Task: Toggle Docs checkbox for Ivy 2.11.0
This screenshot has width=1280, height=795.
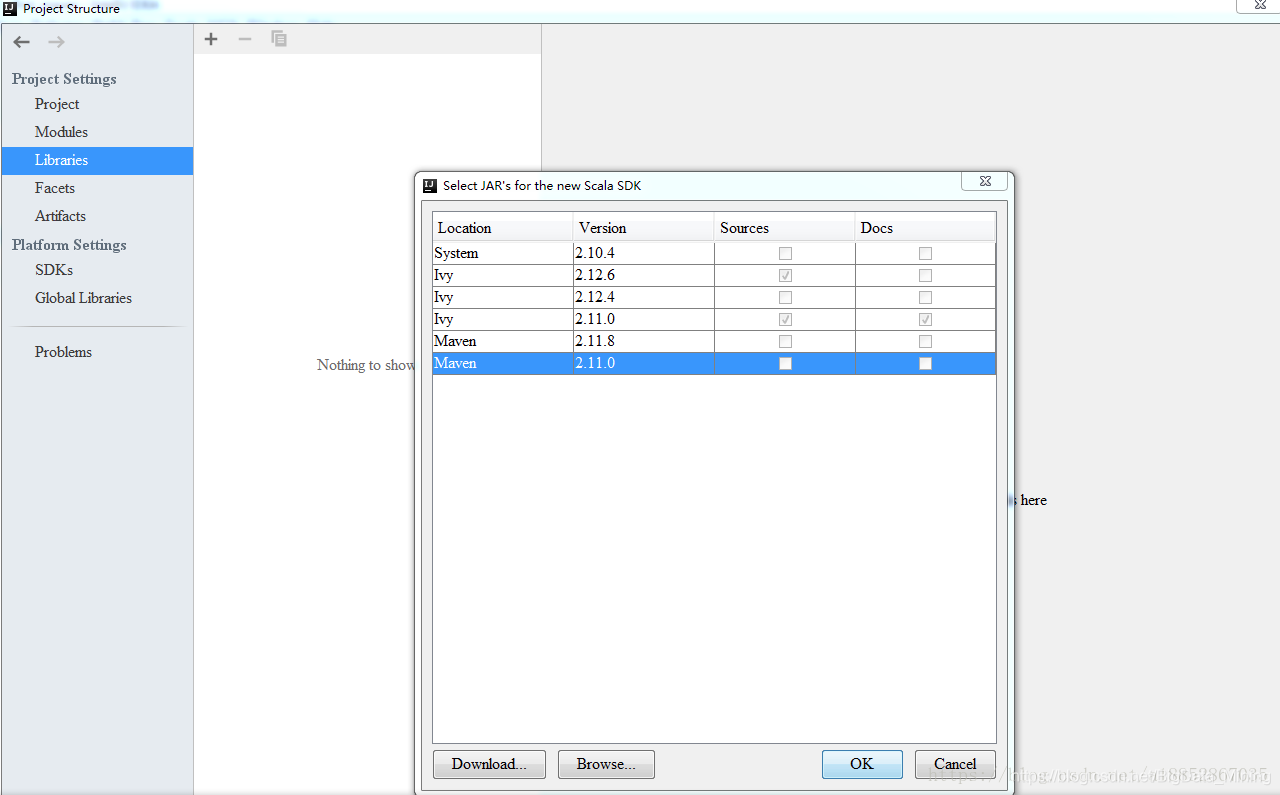Action: click(x=925, y=320)
